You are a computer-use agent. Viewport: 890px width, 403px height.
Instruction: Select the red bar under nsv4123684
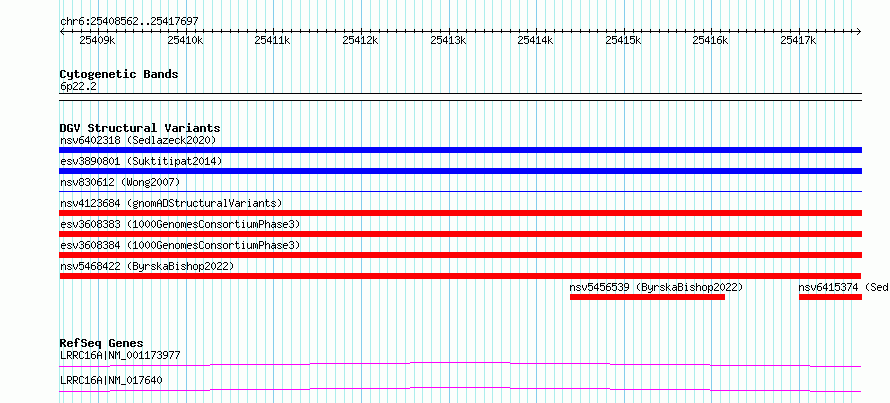460,213
